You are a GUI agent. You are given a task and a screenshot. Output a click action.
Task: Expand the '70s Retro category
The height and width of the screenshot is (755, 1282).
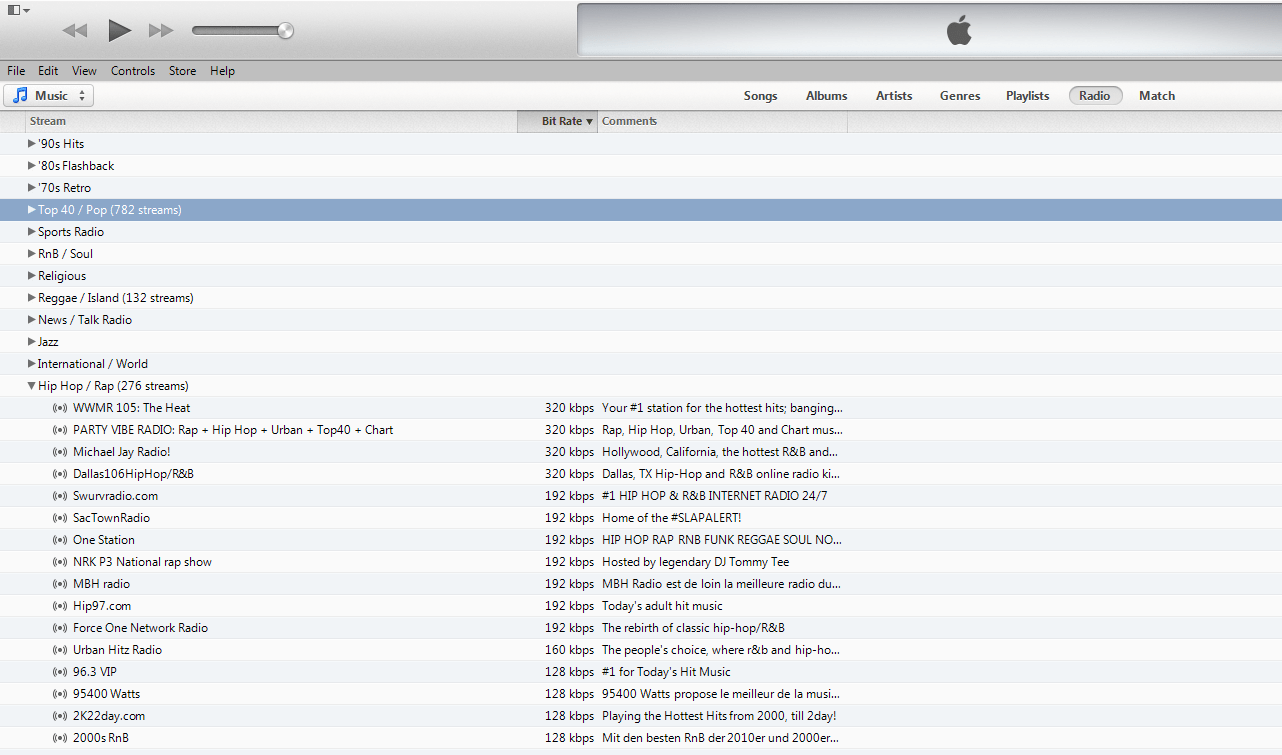point(32,188)
